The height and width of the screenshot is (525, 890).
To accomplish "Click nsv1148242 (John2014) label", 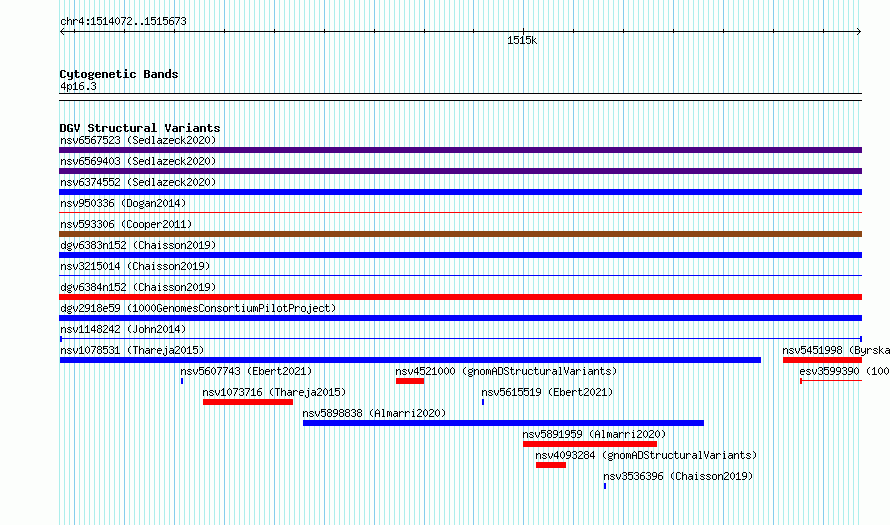I will coord(123,329).
